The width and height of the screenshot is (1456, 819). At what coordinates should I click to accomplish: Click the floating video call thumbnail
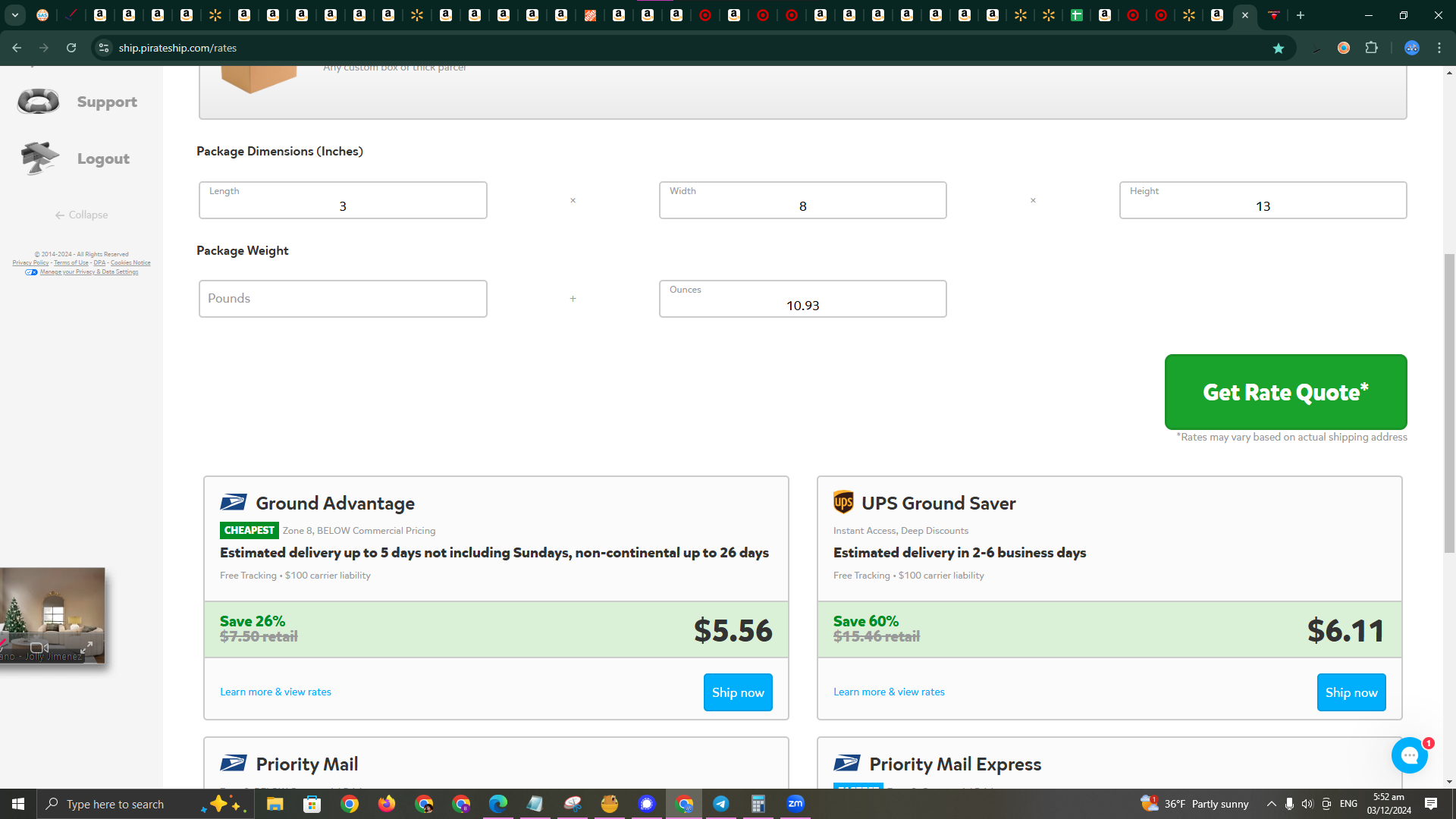click(x=52, y=615)
